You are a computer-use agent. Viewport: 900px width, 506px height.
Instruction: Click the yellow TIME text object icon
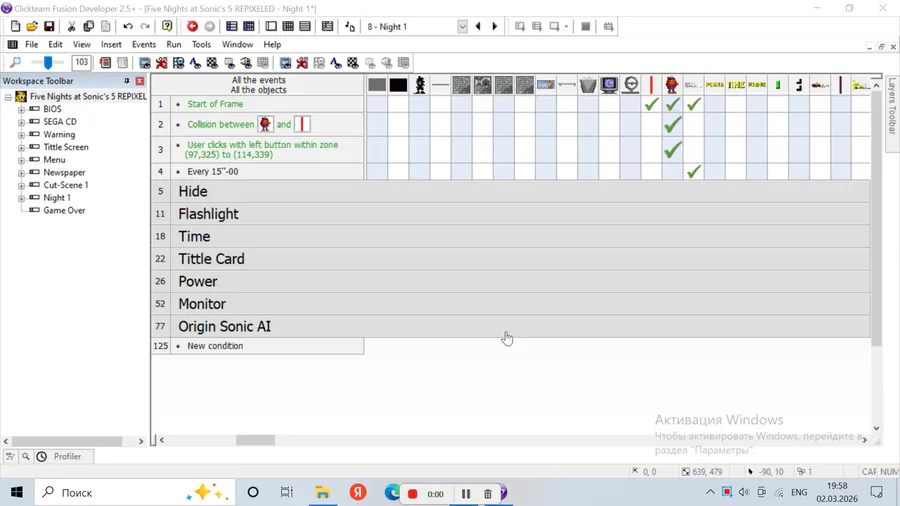[x=736, y=85]
